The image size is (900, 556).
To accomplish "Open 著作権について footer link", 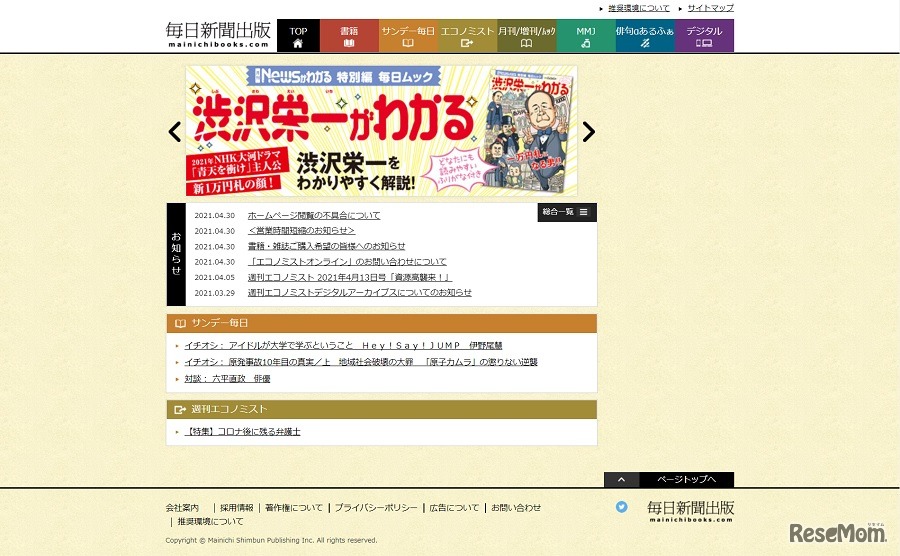I will pos(293,508).
